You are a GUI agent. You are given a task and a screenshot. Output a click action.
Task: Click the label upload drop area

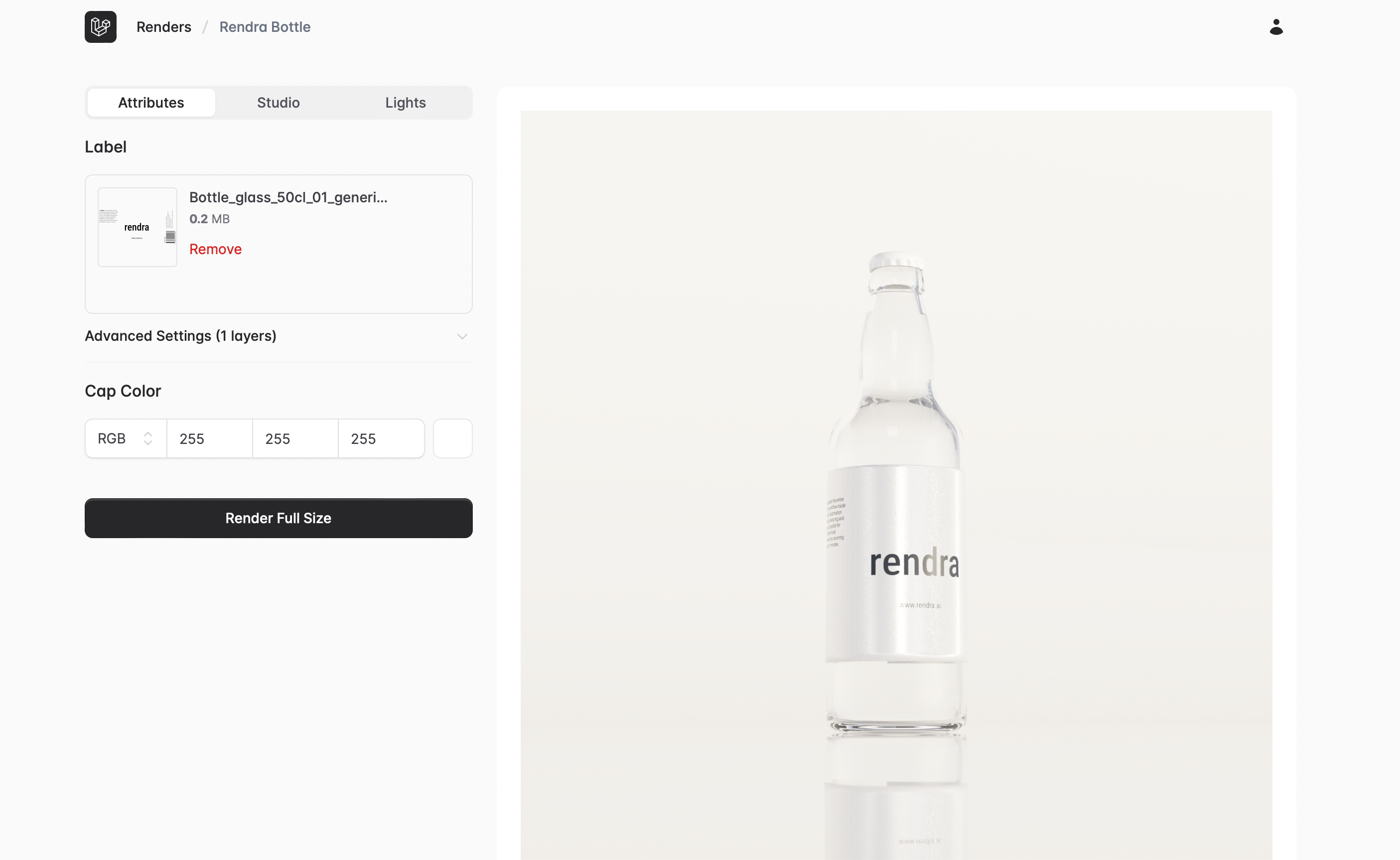click(x=341, y=290)
